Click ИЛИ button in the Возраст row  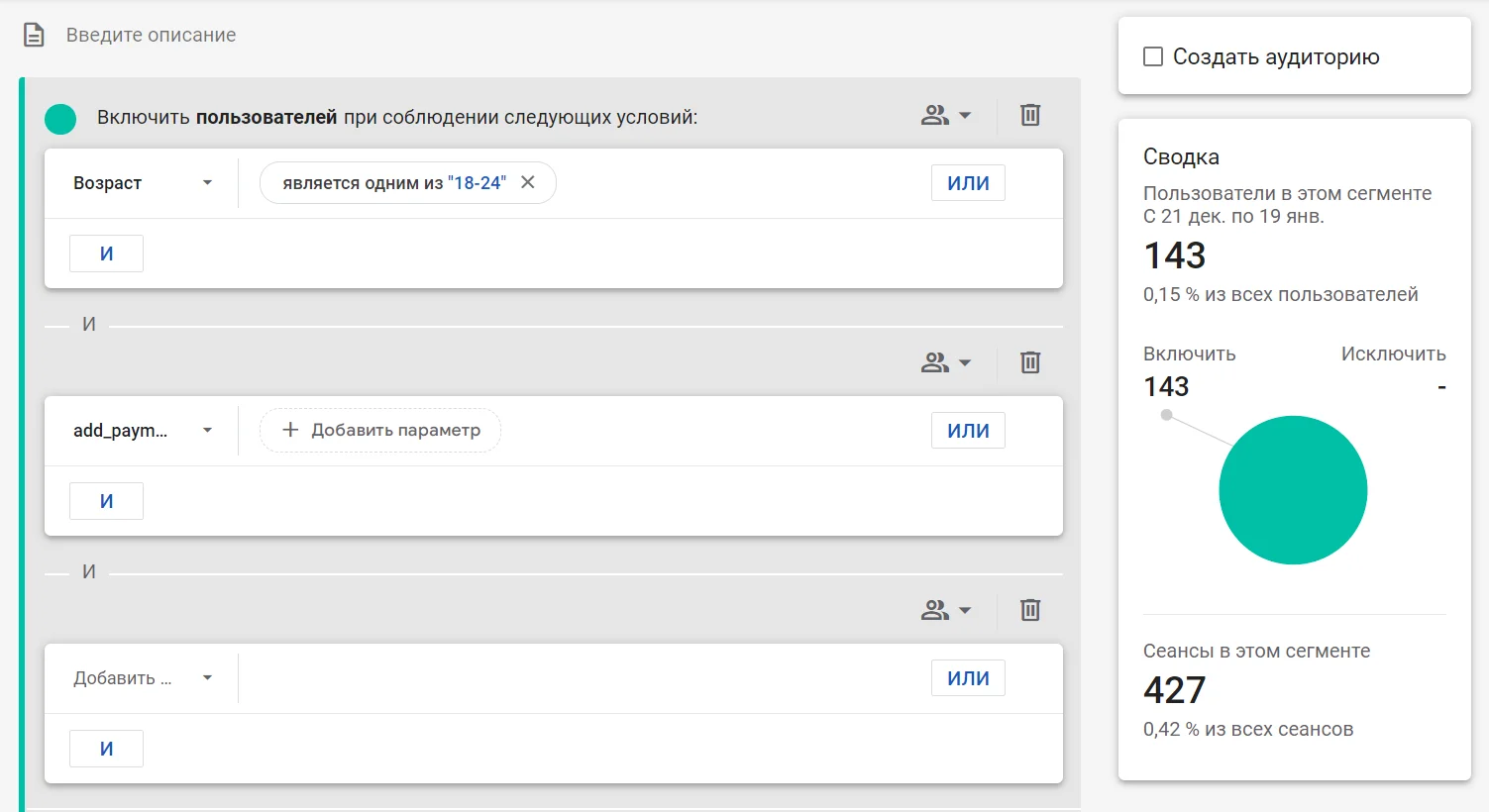coord(968,183)
